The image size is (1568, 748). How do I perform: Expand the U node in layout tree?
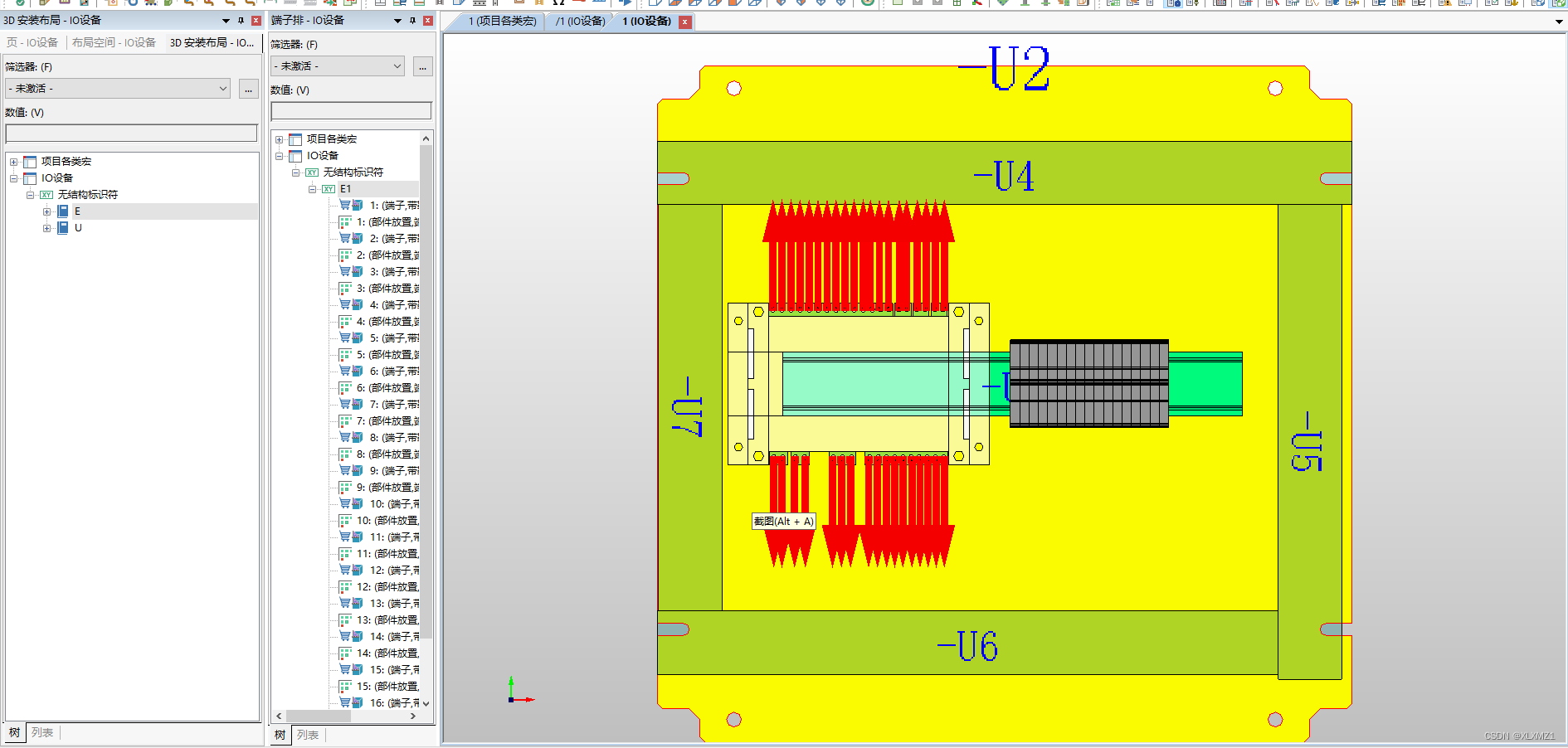coord(46,228)
